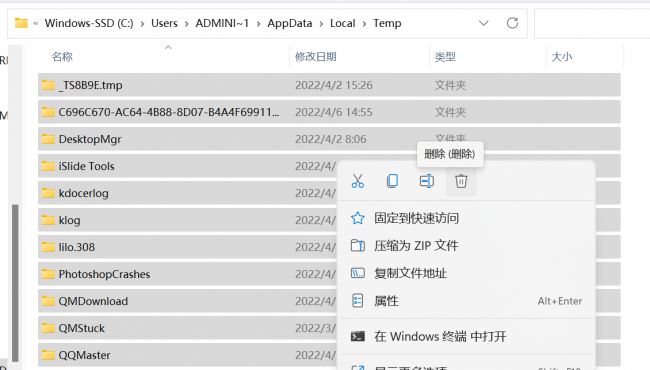Expand chevron after Windows-SSD (C:)
This screenshot has width=650, height=370.
click(x=142, y=24)
